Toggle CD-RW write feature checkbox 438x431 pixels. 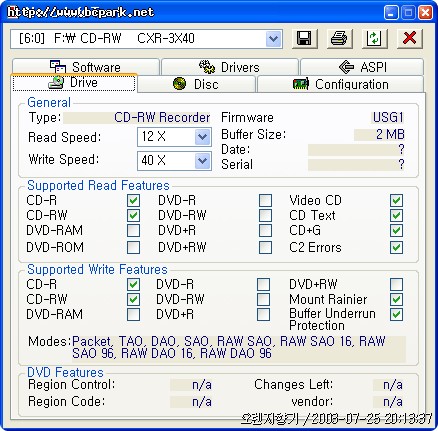point(133,300)
